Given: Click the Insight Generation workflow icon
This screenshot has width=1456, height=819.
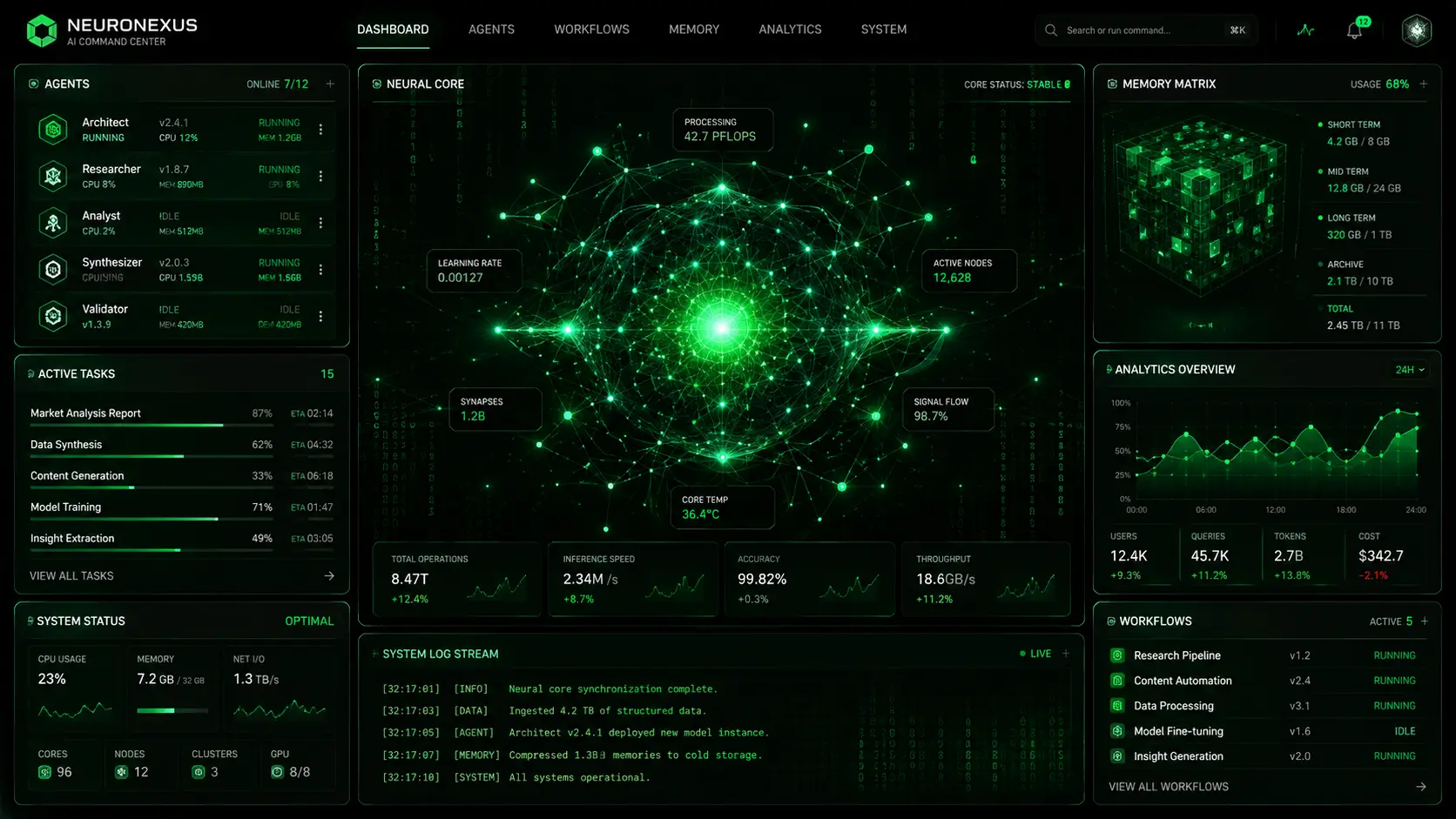Looking at the screenshot, I should coord(1117,756).
